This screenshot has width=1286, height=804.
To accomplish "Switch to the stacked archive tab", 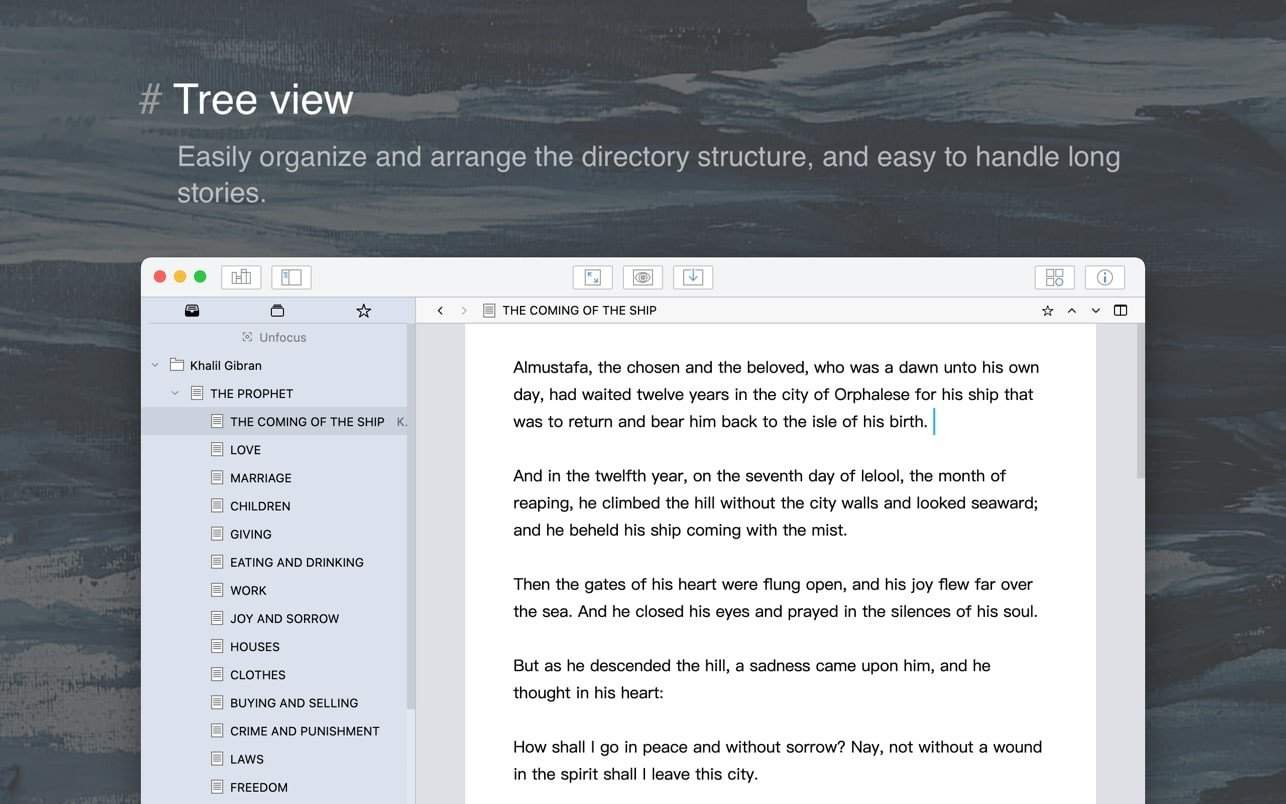I will tap(277, 311).
